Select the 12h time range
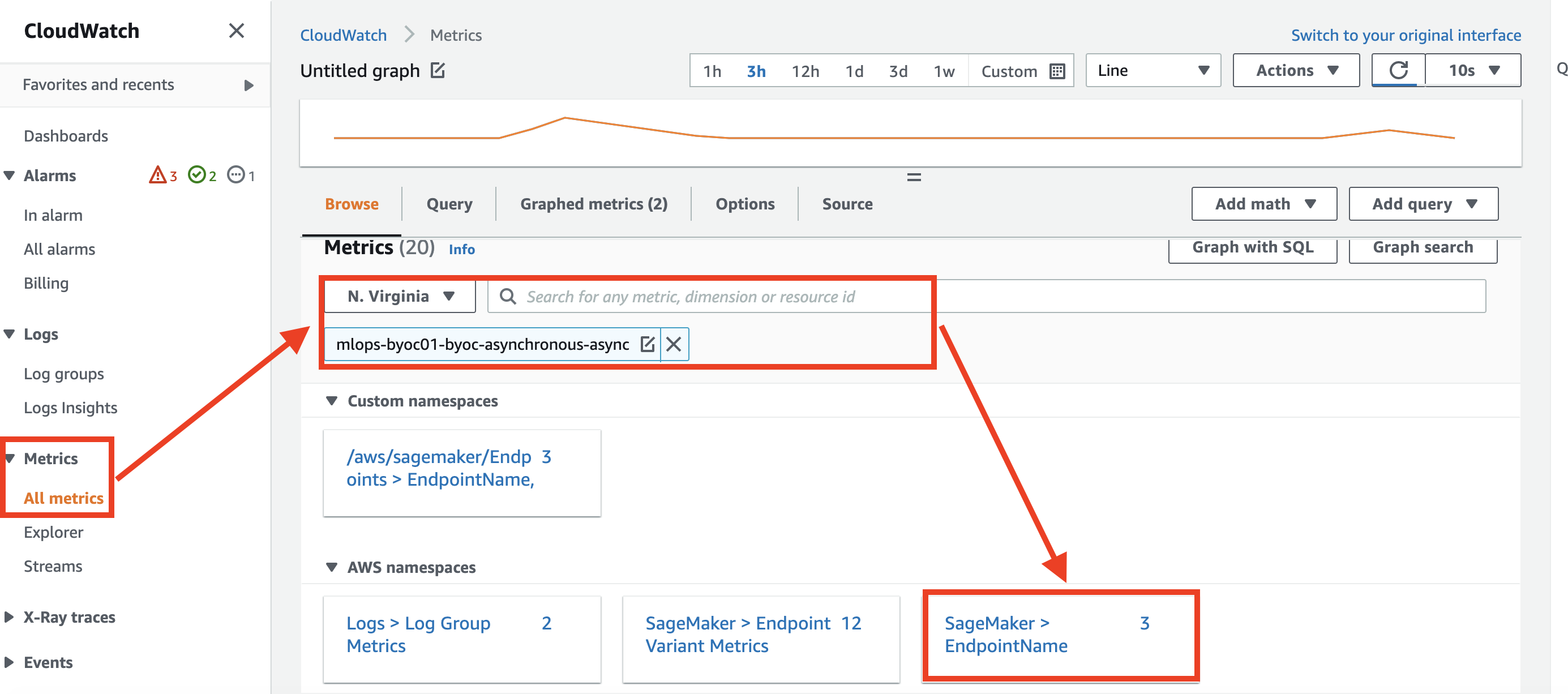 click(805, 71)
